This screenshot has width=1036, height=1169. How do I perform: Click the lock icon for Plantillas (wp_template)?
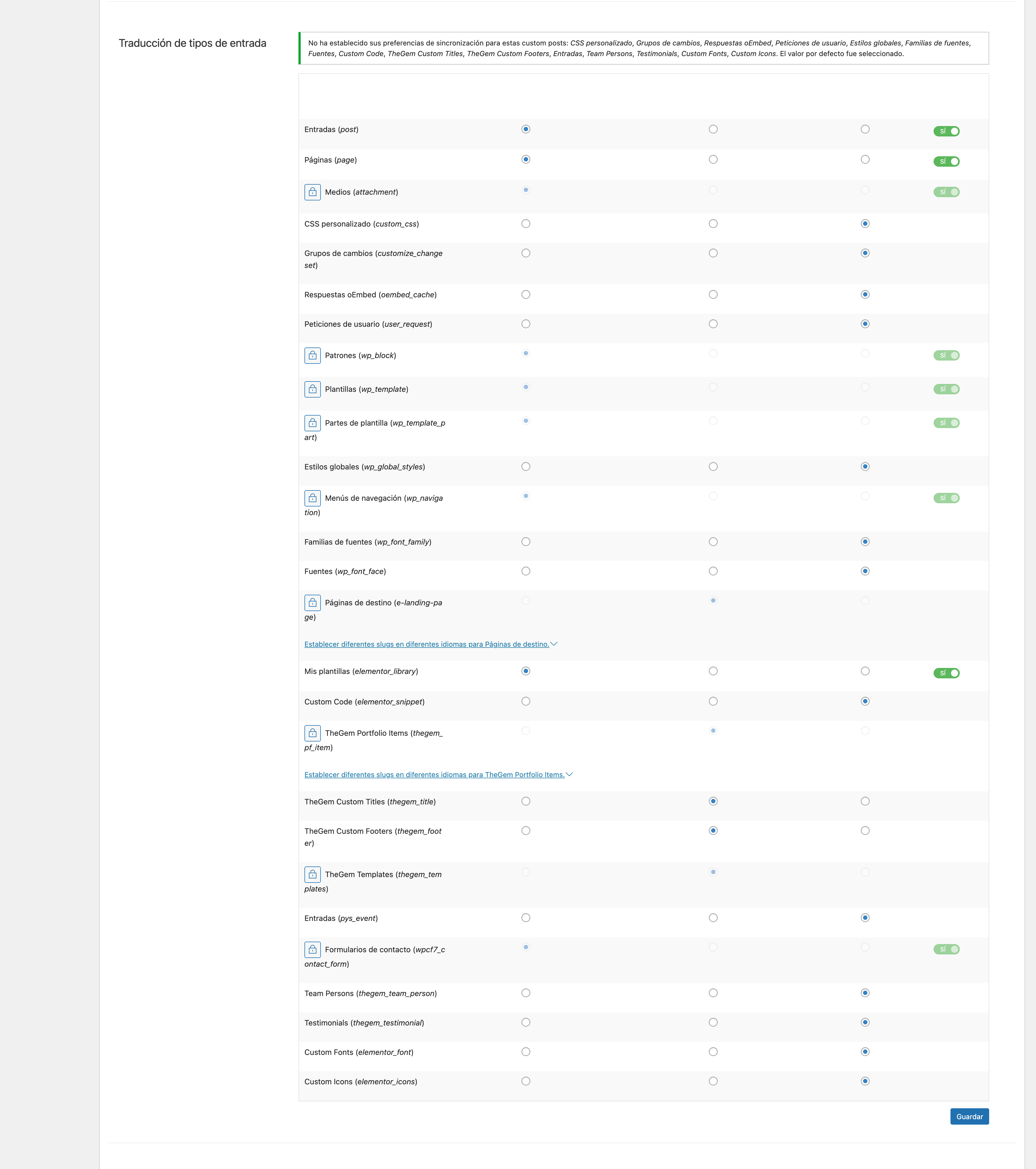(x=312, y=389)
